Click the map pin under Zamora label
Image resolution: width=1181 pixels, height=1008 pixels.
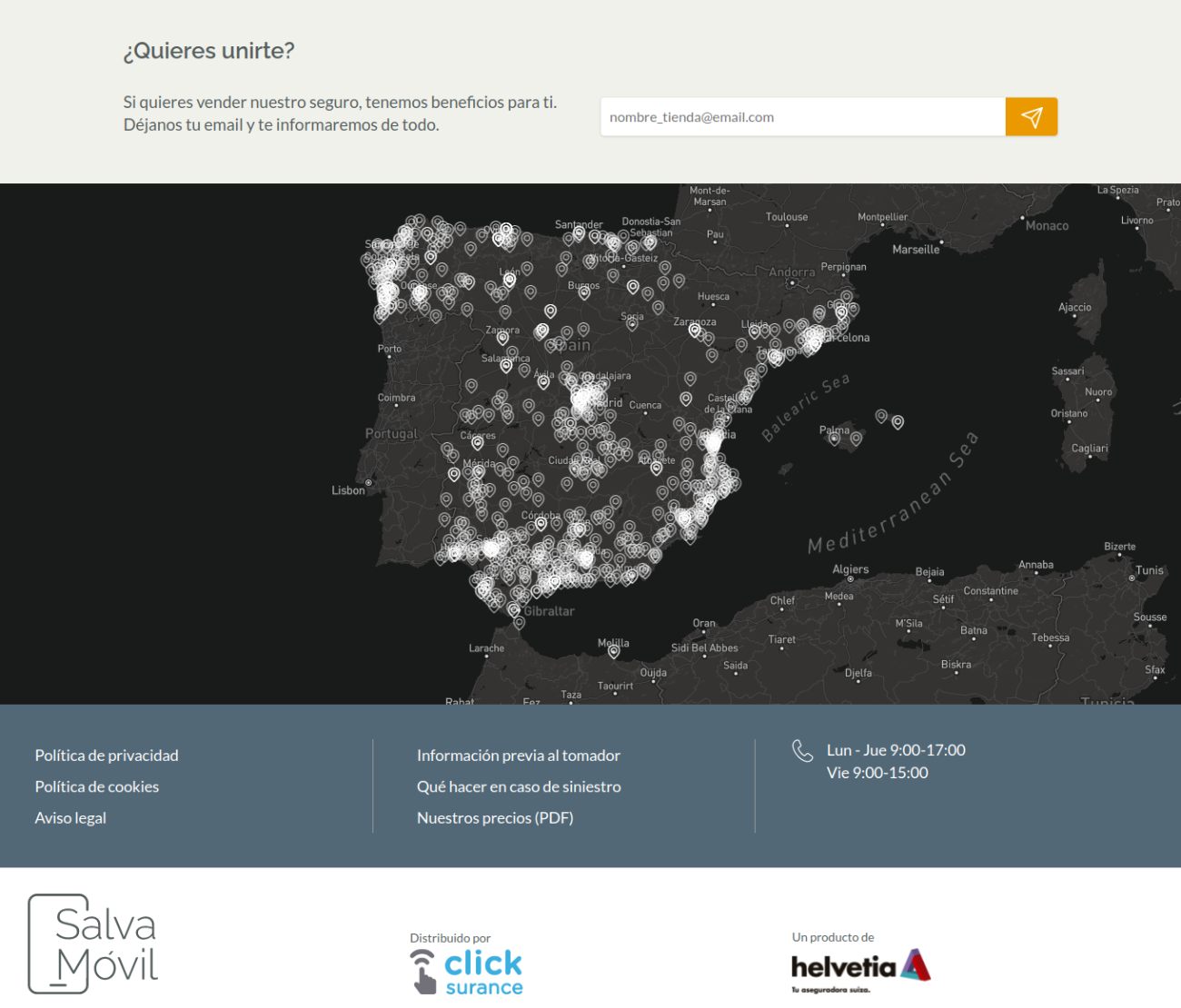502,339
